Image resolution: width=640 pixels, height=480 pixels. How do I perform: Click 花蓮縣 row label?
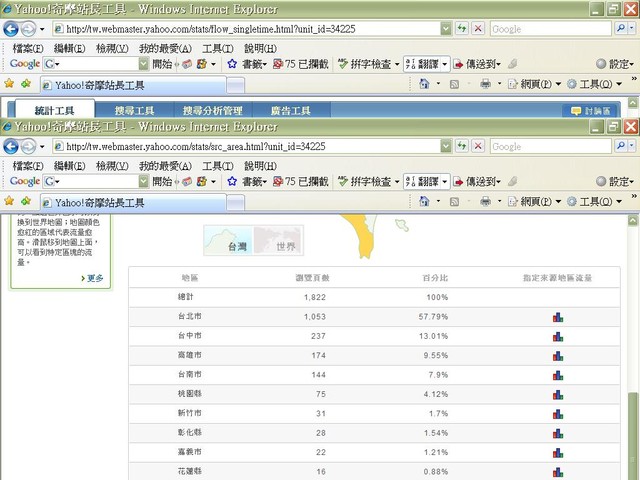(x=190, y=471)
